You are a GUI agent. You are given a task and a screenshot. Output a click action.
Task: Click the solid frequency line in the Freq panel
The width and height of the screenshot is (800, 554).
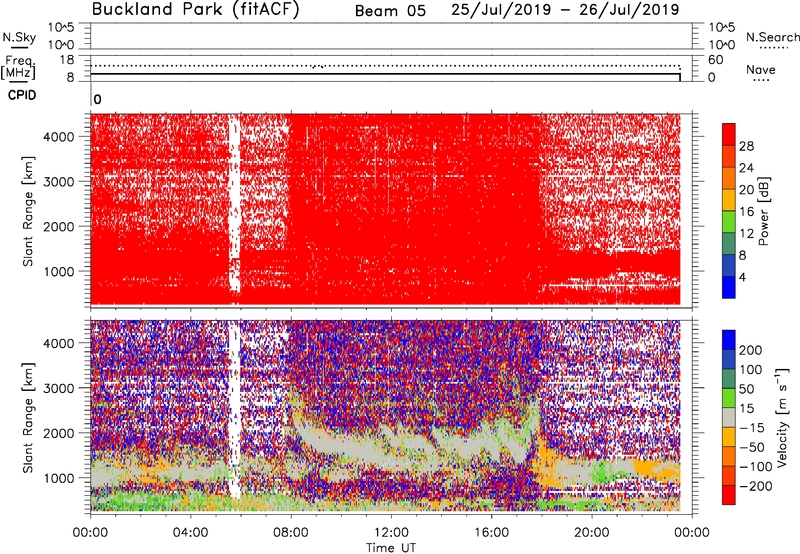(x=385, y=74)
